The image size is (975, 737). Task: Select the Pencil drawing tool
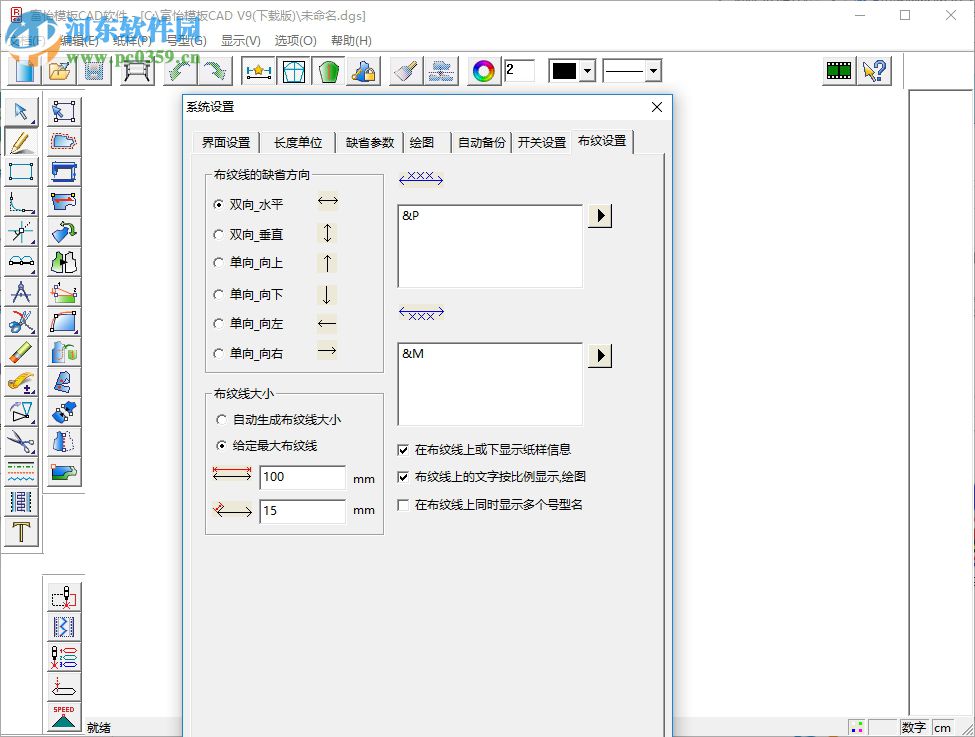pos(22,141)
